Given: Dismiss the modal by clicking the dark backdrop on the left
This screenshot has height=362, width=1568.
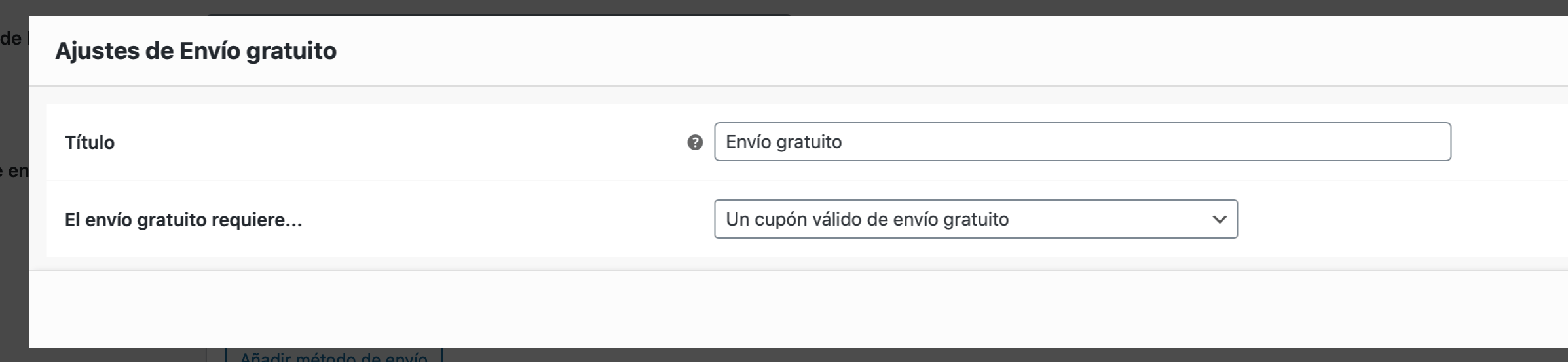Looking at the screenshot, I should click(x=14, y=262).
